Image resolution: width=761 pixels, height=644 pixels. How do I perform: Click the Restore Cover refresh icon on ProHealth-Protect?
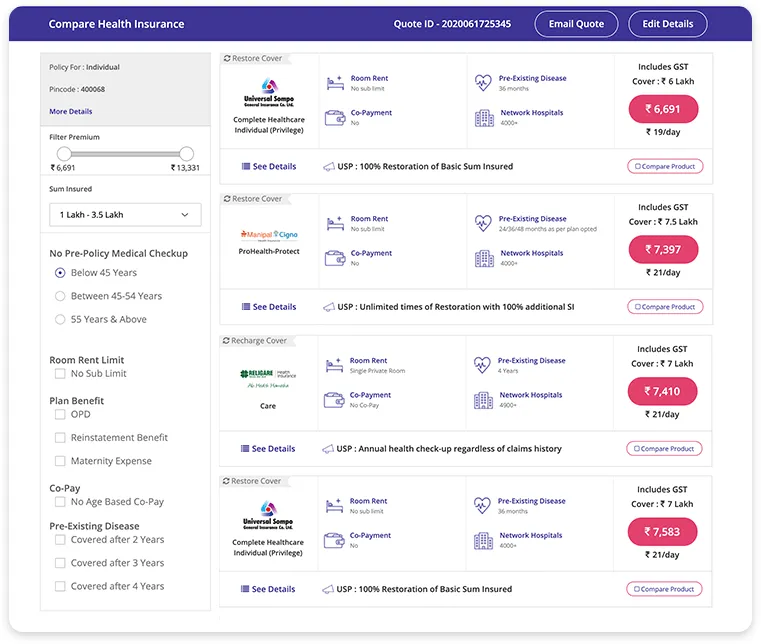coord(227,199)
